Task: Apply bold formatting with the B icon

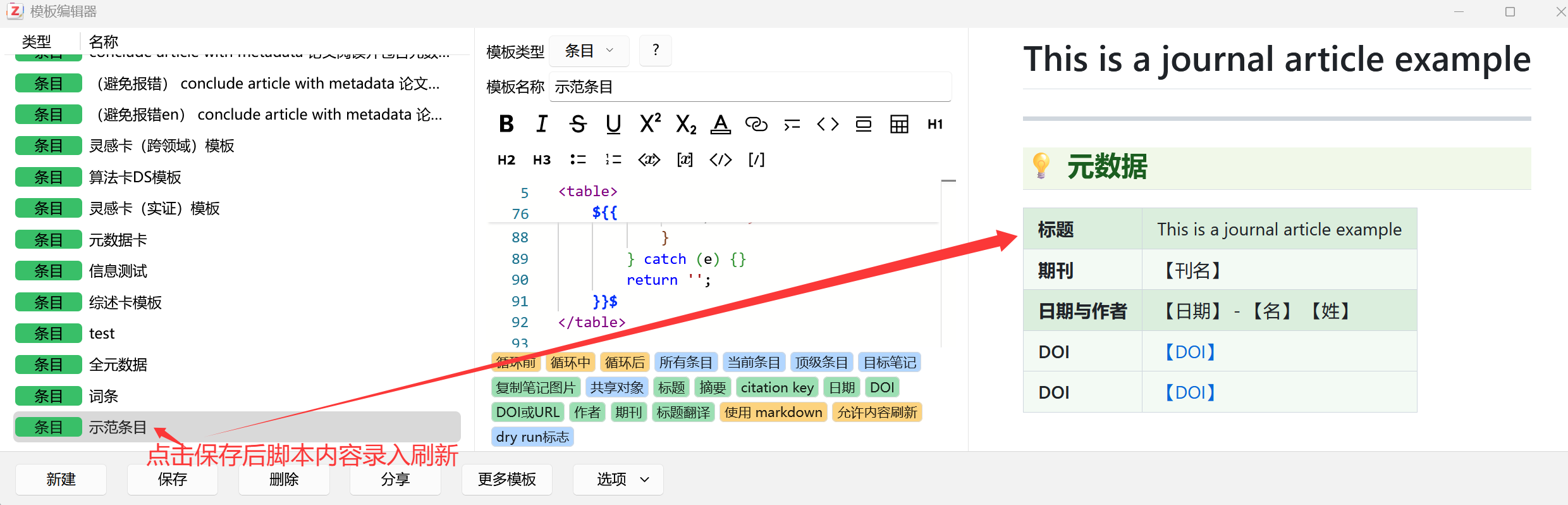Action: point(506,124)
